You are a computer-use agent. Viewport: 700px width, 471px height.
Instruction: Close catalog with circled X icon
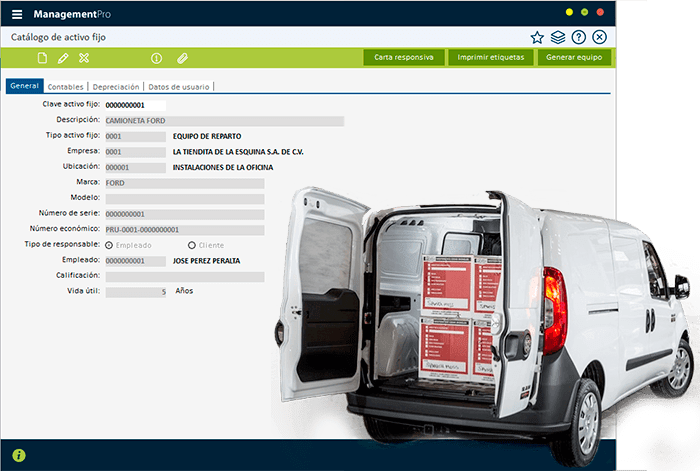point(600,37)
